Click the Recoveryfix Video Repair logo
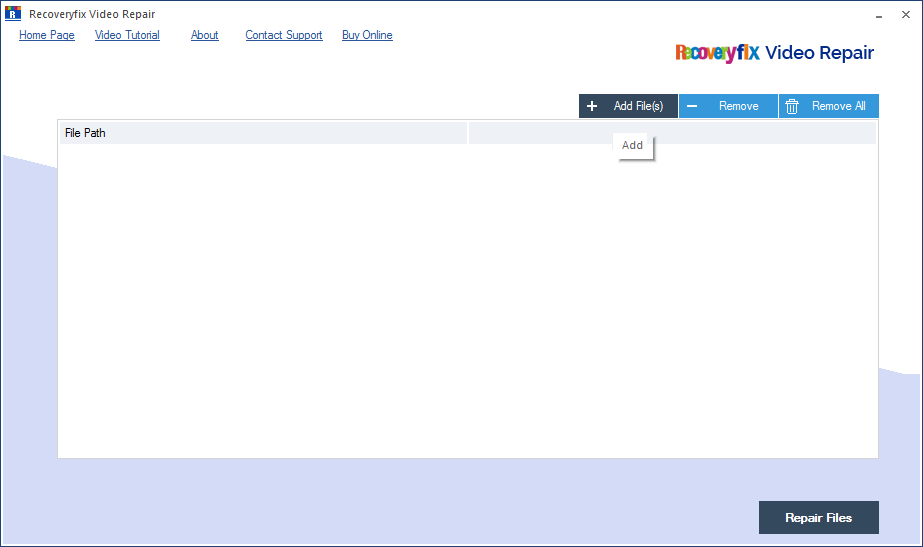Viewport: 923px width, 547px height. (x=775, y=53)
